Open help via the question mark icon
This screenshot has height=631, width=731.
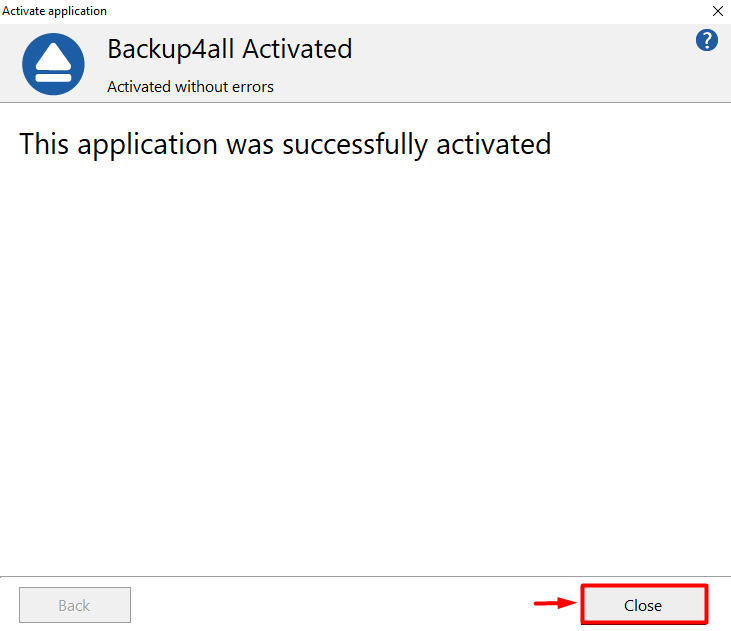(707, 41)
